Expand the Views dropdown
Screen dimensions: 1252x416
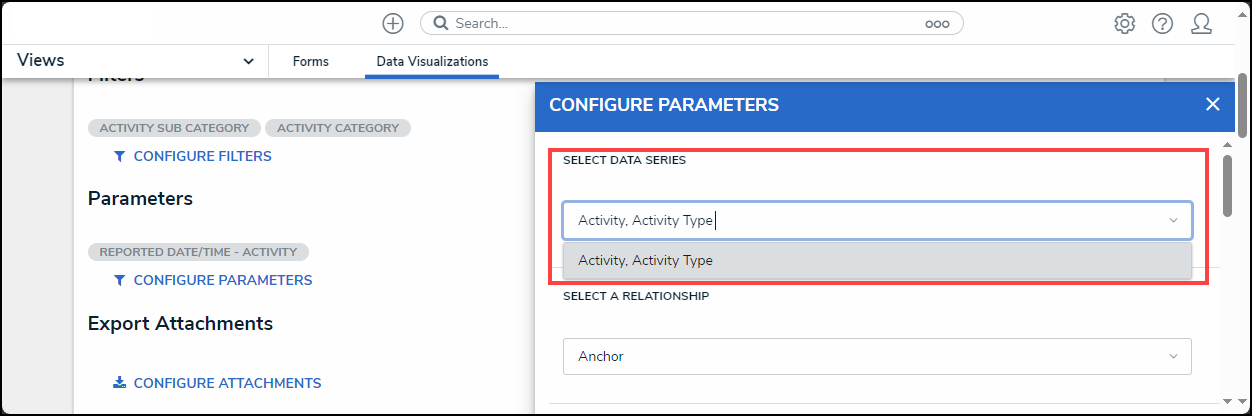click(248, 61)
